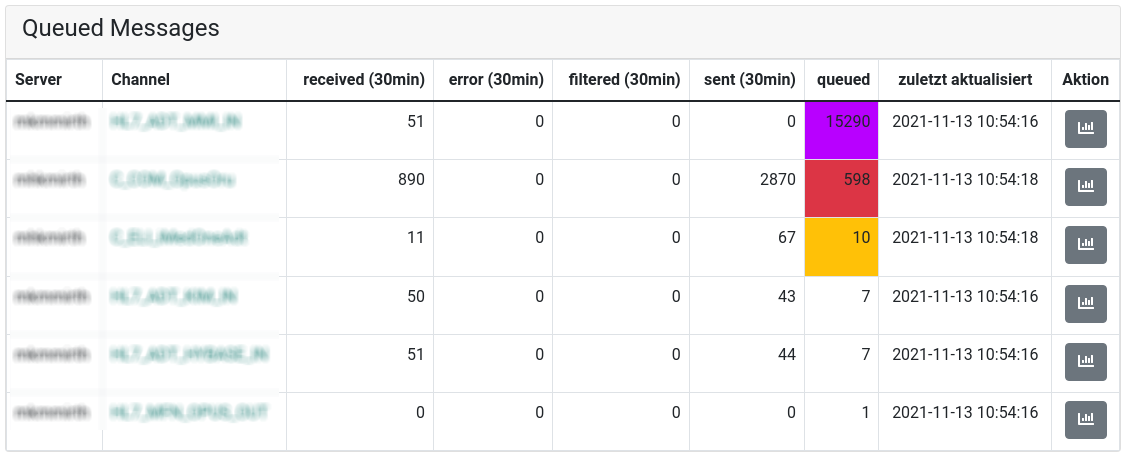Click the purple 15290 queued cell
The image size is (1126, 459).
click(842, 130)
